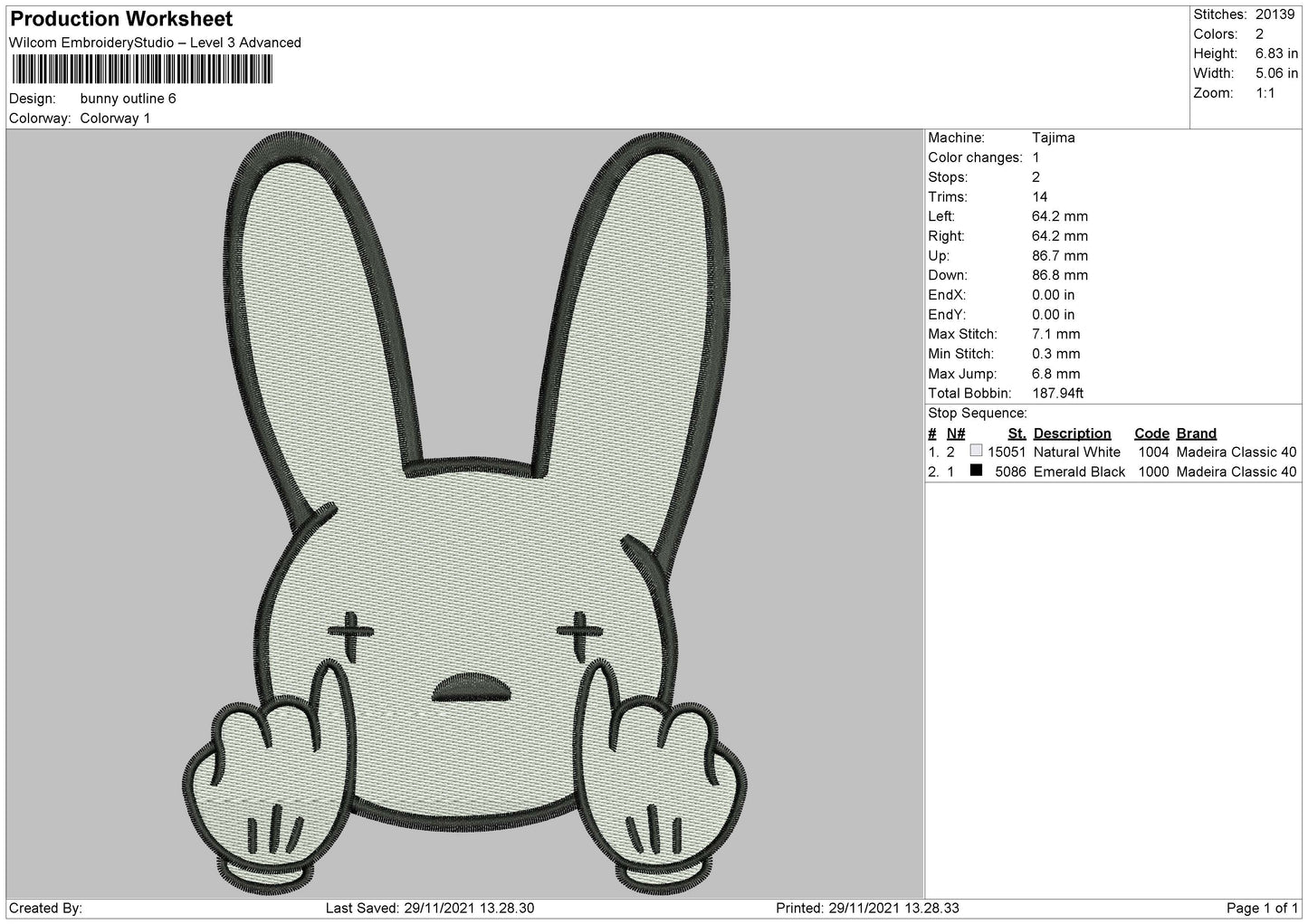Click the Natural White color swatch

(976, 451)
